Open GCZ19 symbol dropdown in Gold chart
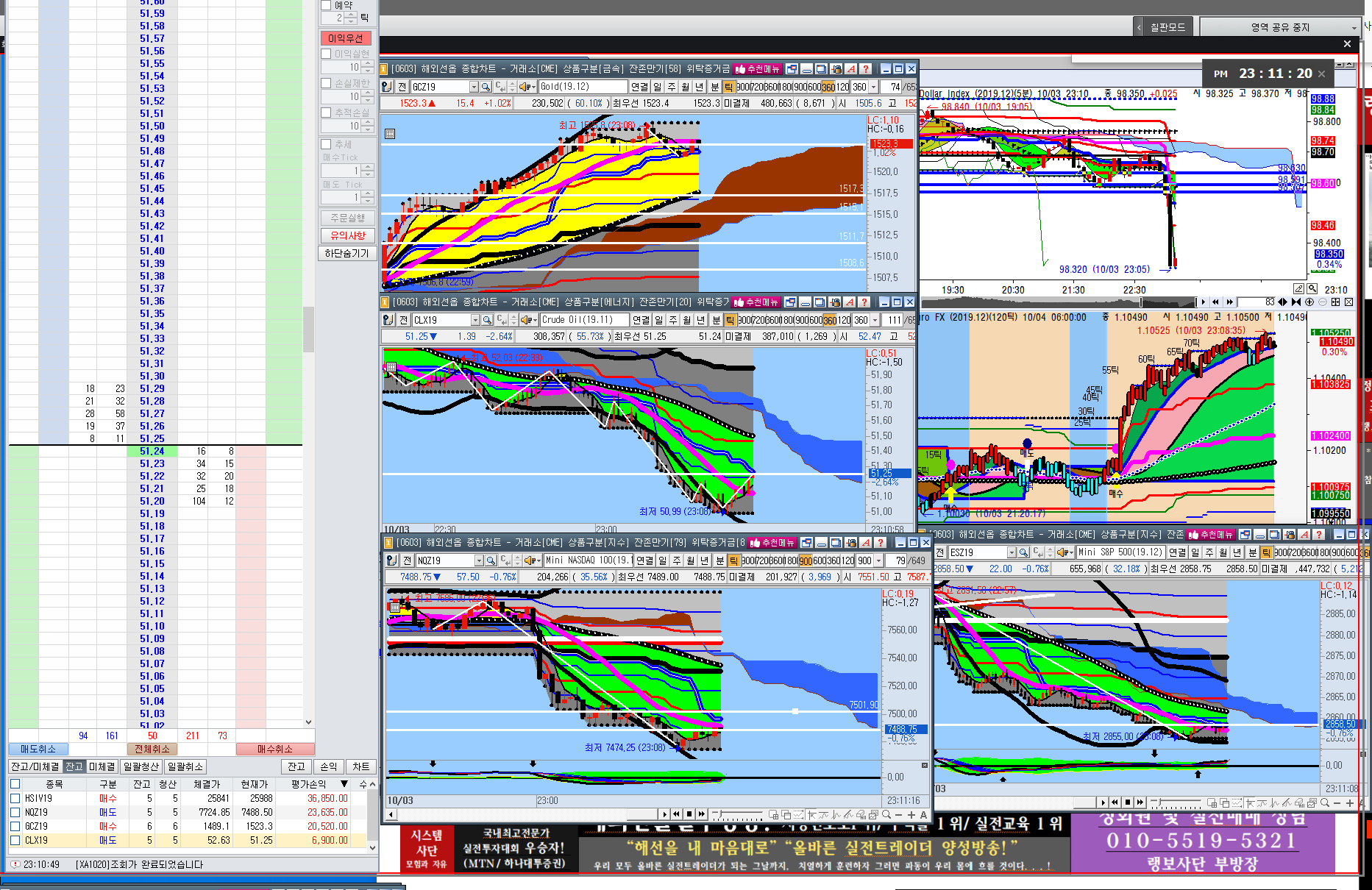 coord(474,87)
